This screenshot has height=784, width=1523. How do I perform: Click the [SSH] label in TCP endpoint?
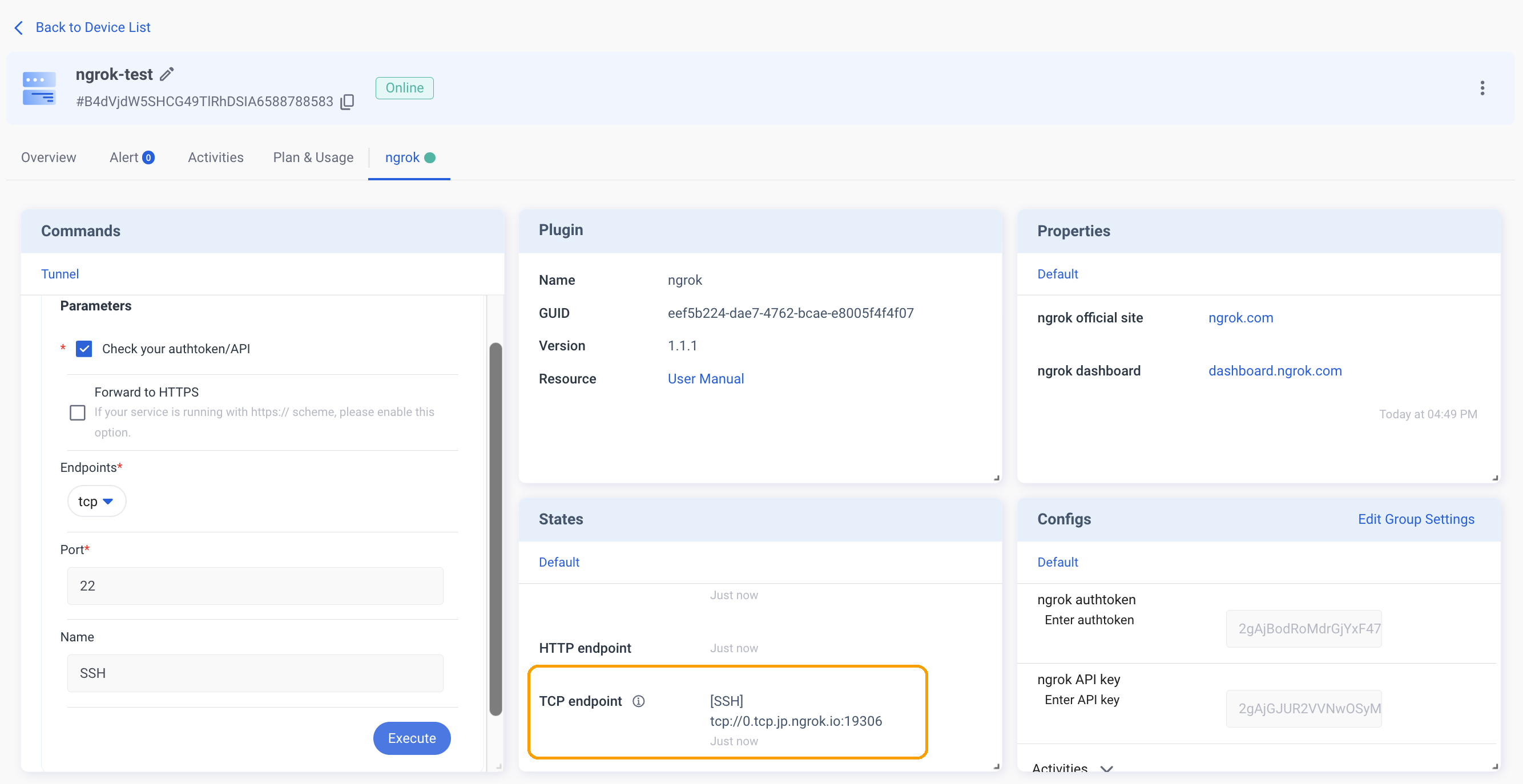coord(726,701)
